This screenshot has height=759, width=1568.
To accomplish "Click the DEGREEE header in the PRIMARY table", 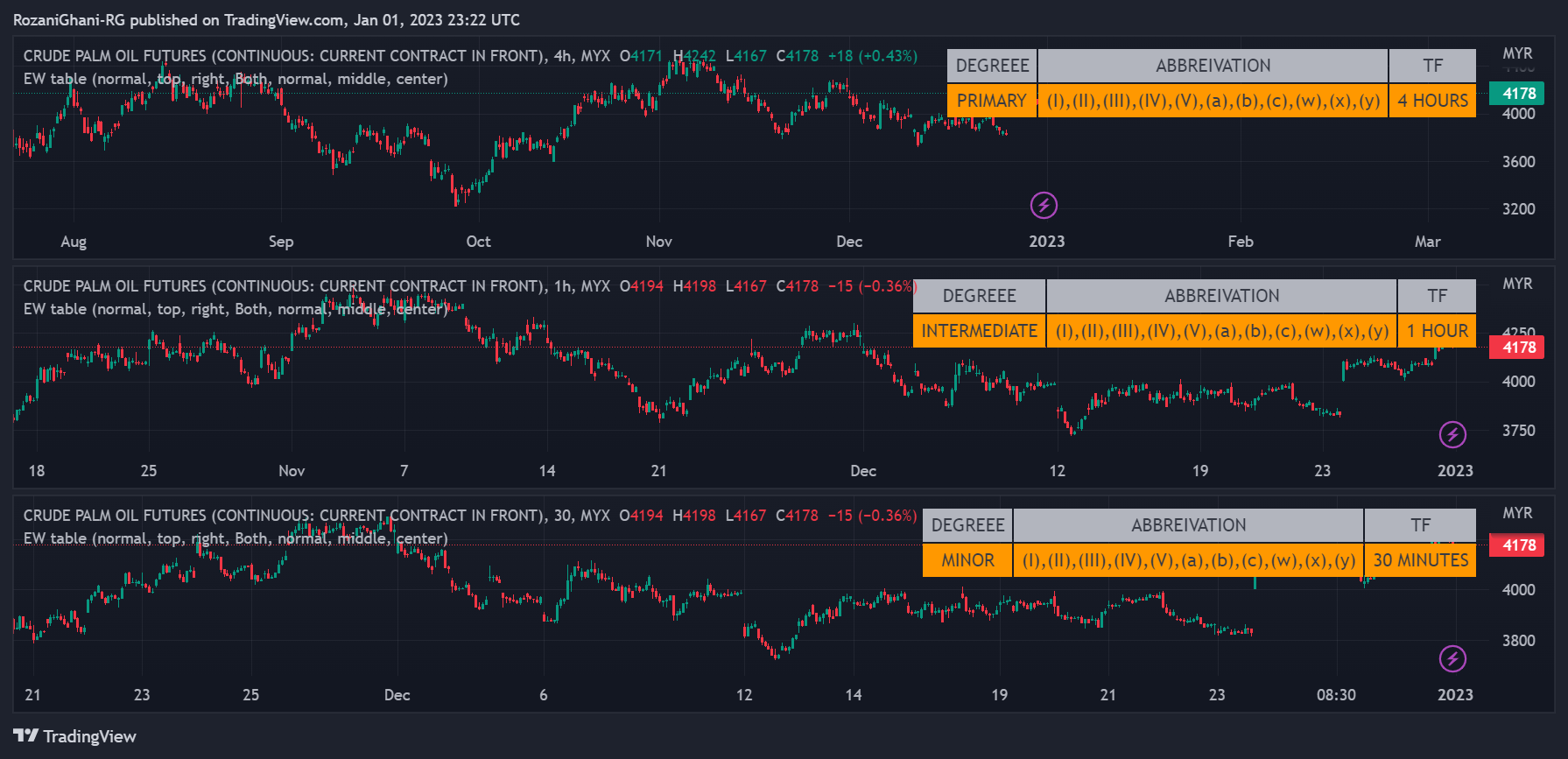I will [992, 66].
